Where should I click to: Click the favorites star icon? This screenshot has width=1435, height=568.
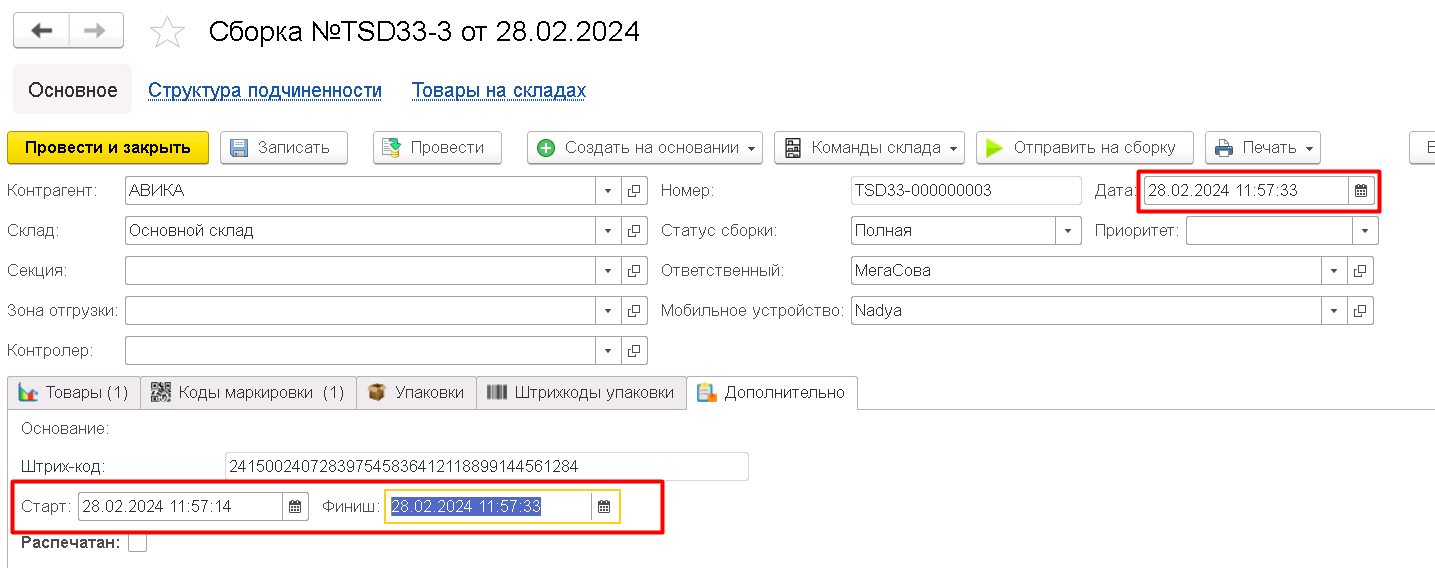(x=167, y=32)
